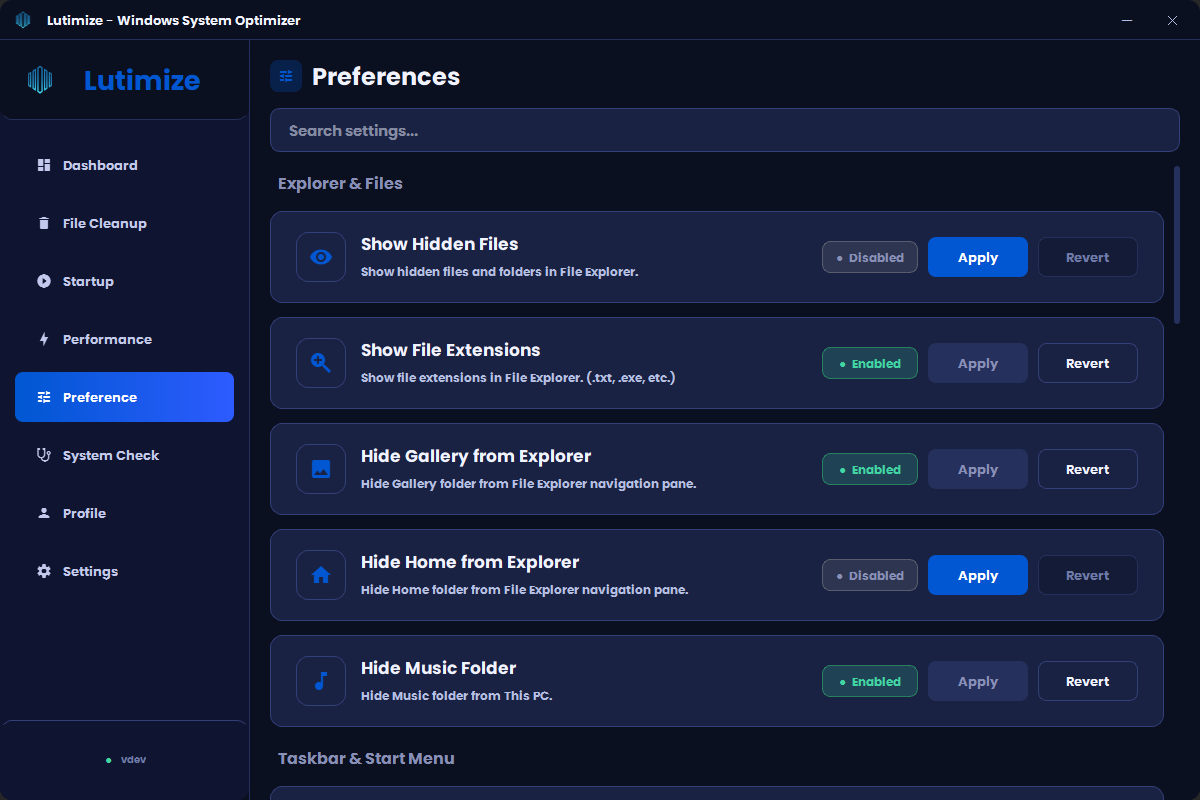
Task: Revert the Hide Music Folder setting
Action: click(x=1088, y=681)
